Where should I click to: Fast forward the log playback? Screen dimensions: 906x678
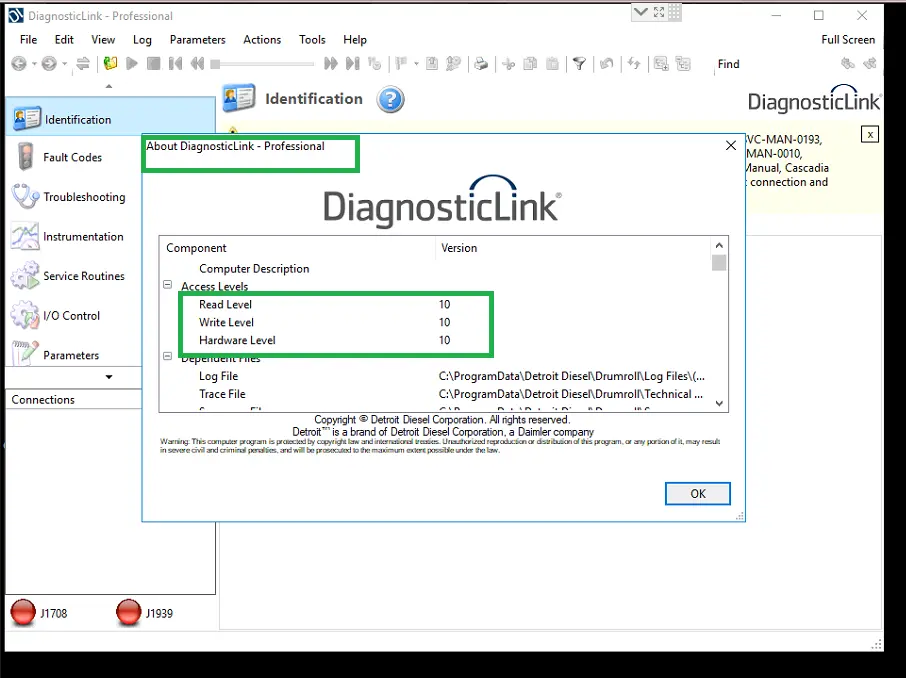(x=331, y=64)
